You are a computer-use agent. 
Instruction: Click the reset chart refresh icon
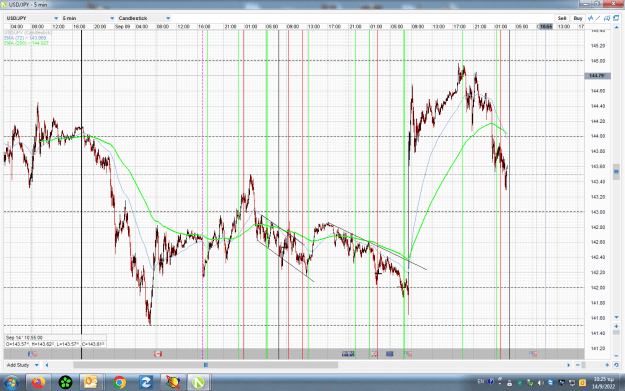616,365
